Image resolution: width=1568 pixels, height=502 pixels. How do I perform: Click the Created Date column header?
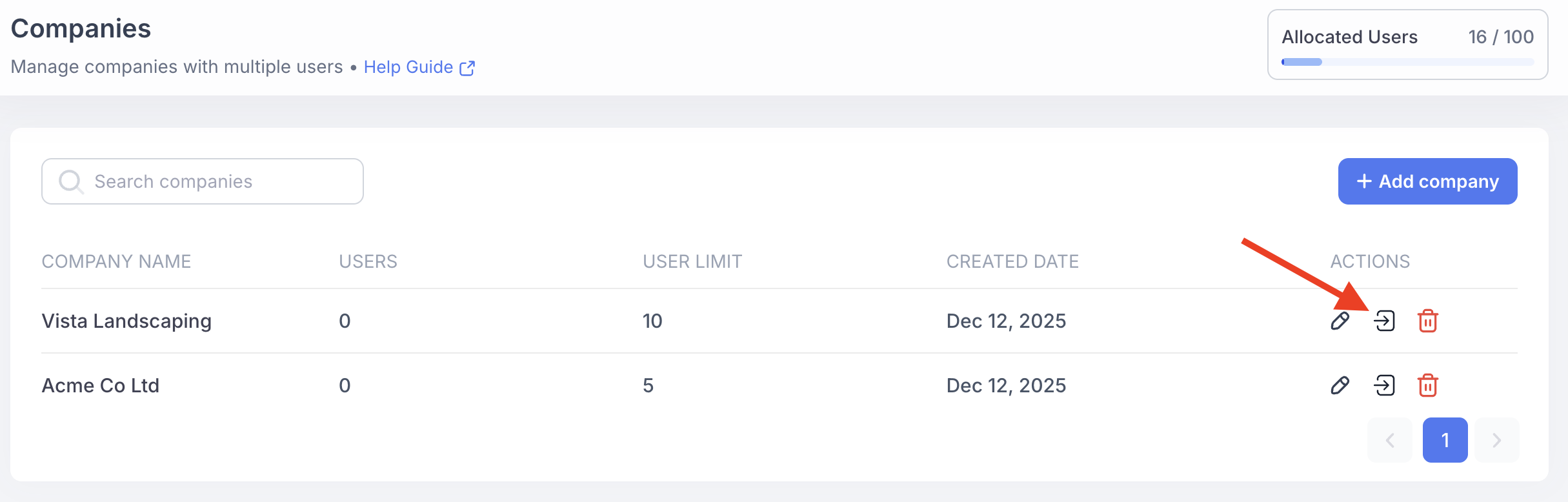click(x=1012, y=261)
